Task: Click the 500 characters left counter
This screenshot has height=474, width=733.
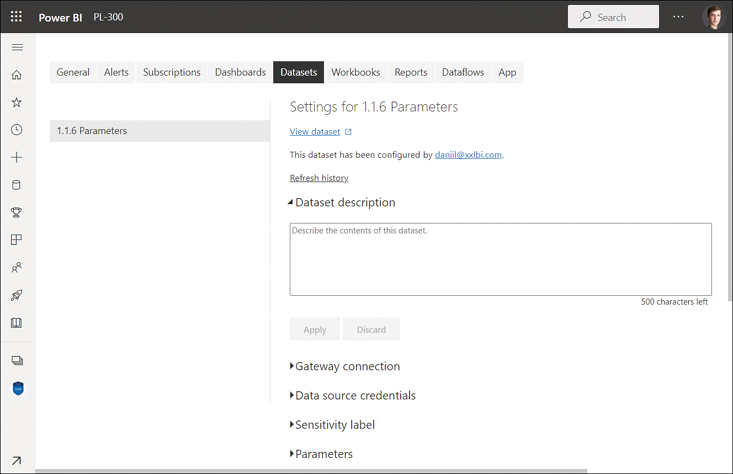Action: click(x=675, y=302)
